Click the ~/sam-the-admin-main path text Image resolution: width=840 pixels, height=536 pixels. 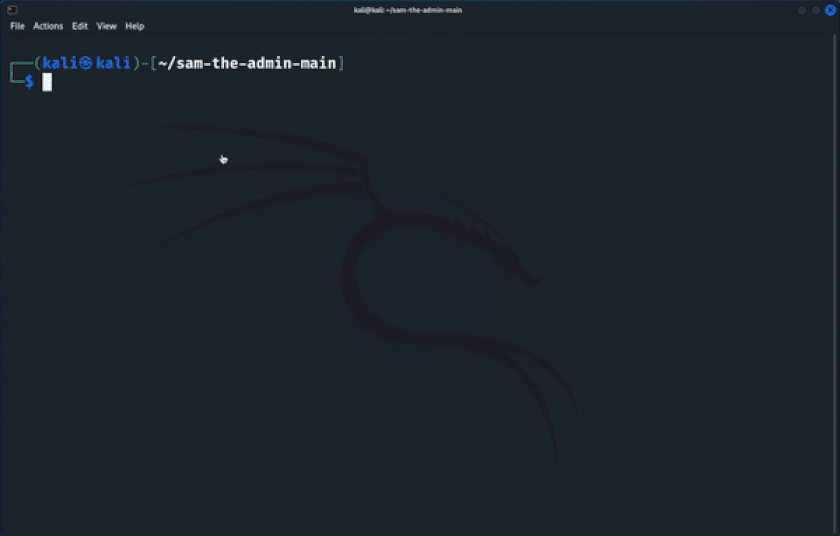[247, 63]
